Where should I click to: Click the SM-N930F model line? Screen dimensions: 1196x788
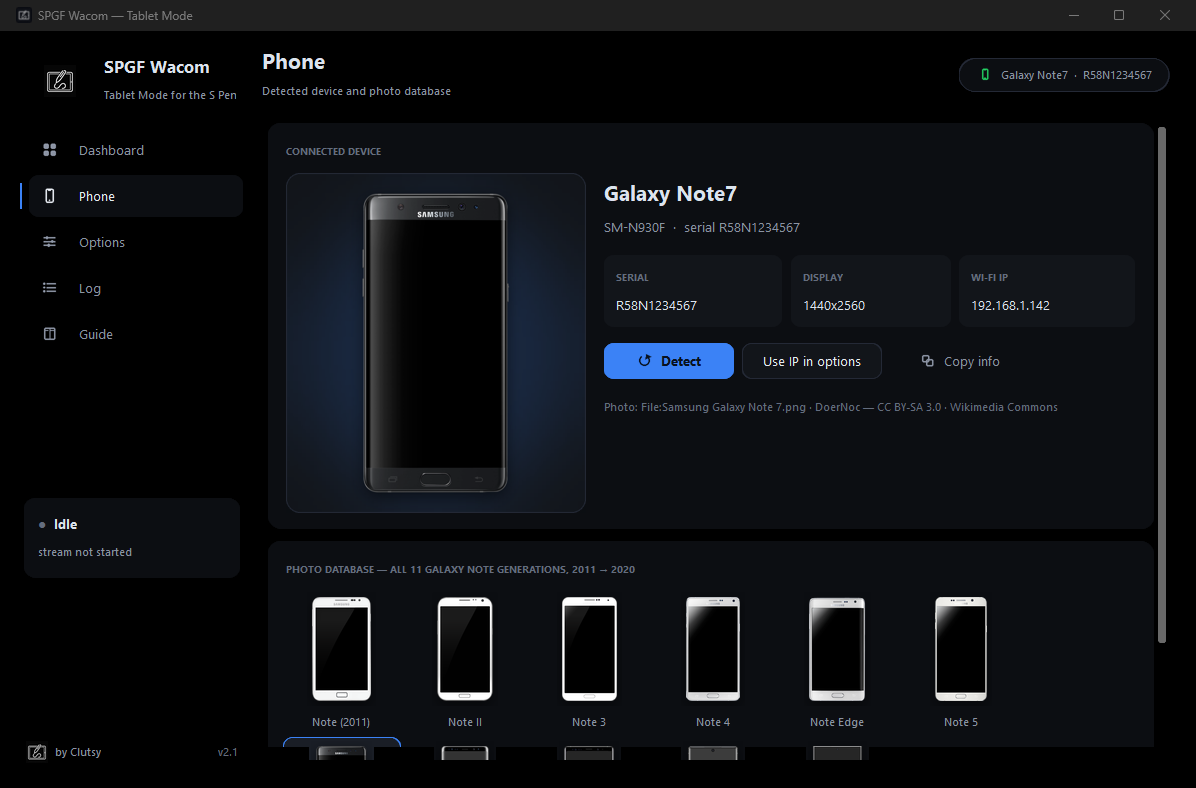(x=702, y=227)
